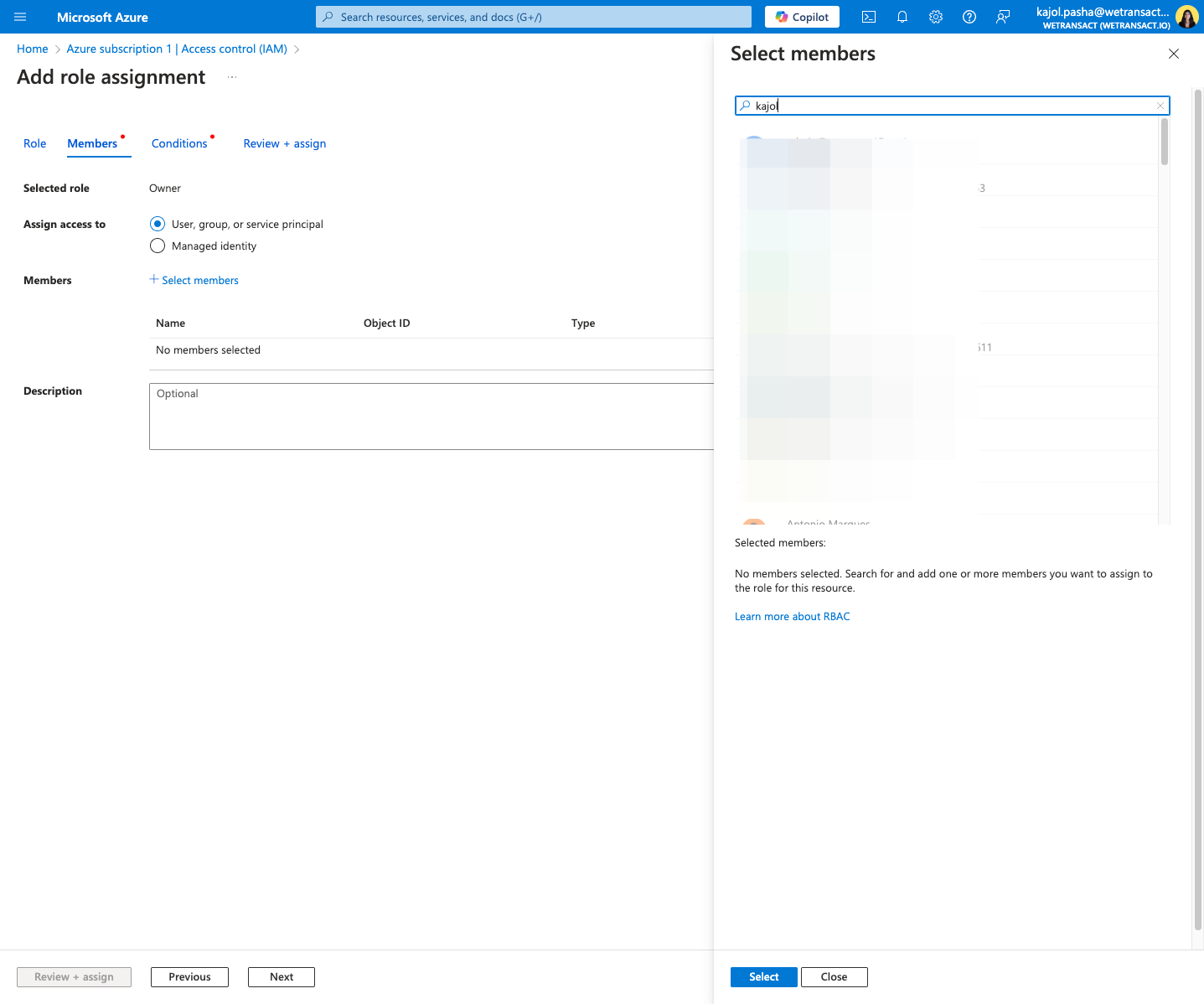Screen dimensions: 1204x1004
Task: Click the Copilot button
Action: (x=802, y=17)
